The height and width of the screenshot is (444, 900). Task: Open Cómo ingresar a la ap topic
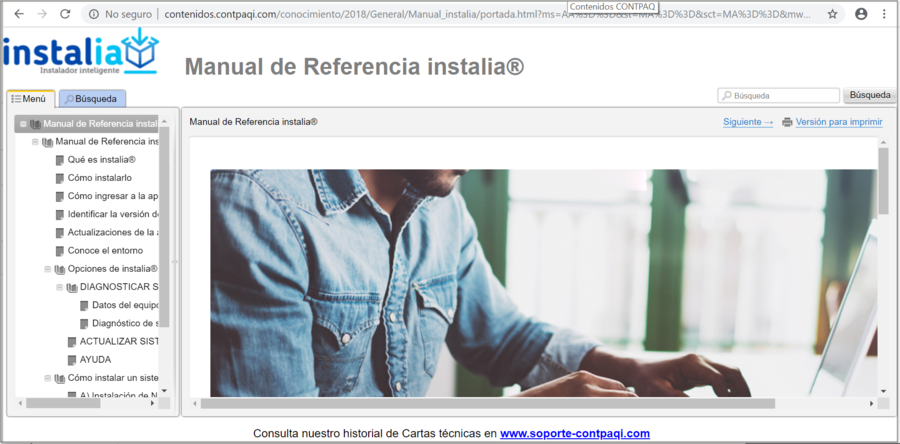(112, 196)
